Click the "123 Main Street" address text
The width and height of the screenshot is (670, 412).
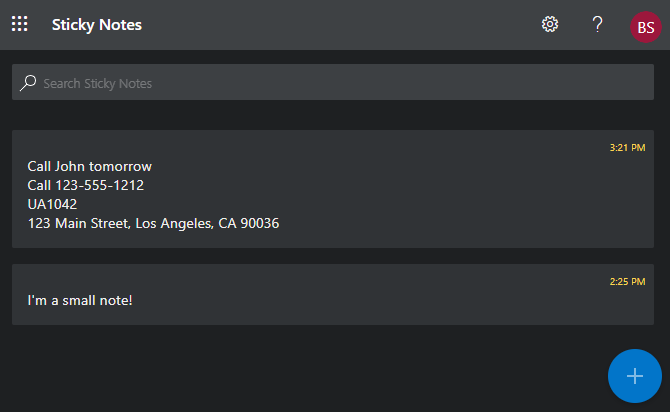click(x=78, y=223)
